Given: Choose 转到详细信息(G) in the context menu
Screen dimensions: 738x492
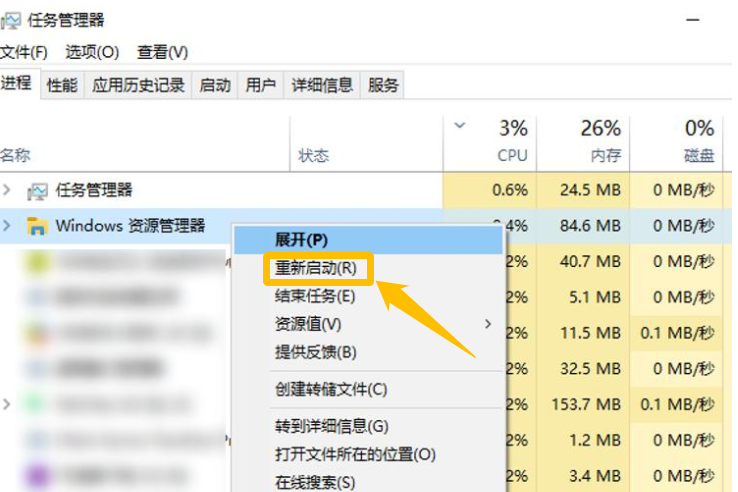Looking at the screenshot, I should point(369,426).
